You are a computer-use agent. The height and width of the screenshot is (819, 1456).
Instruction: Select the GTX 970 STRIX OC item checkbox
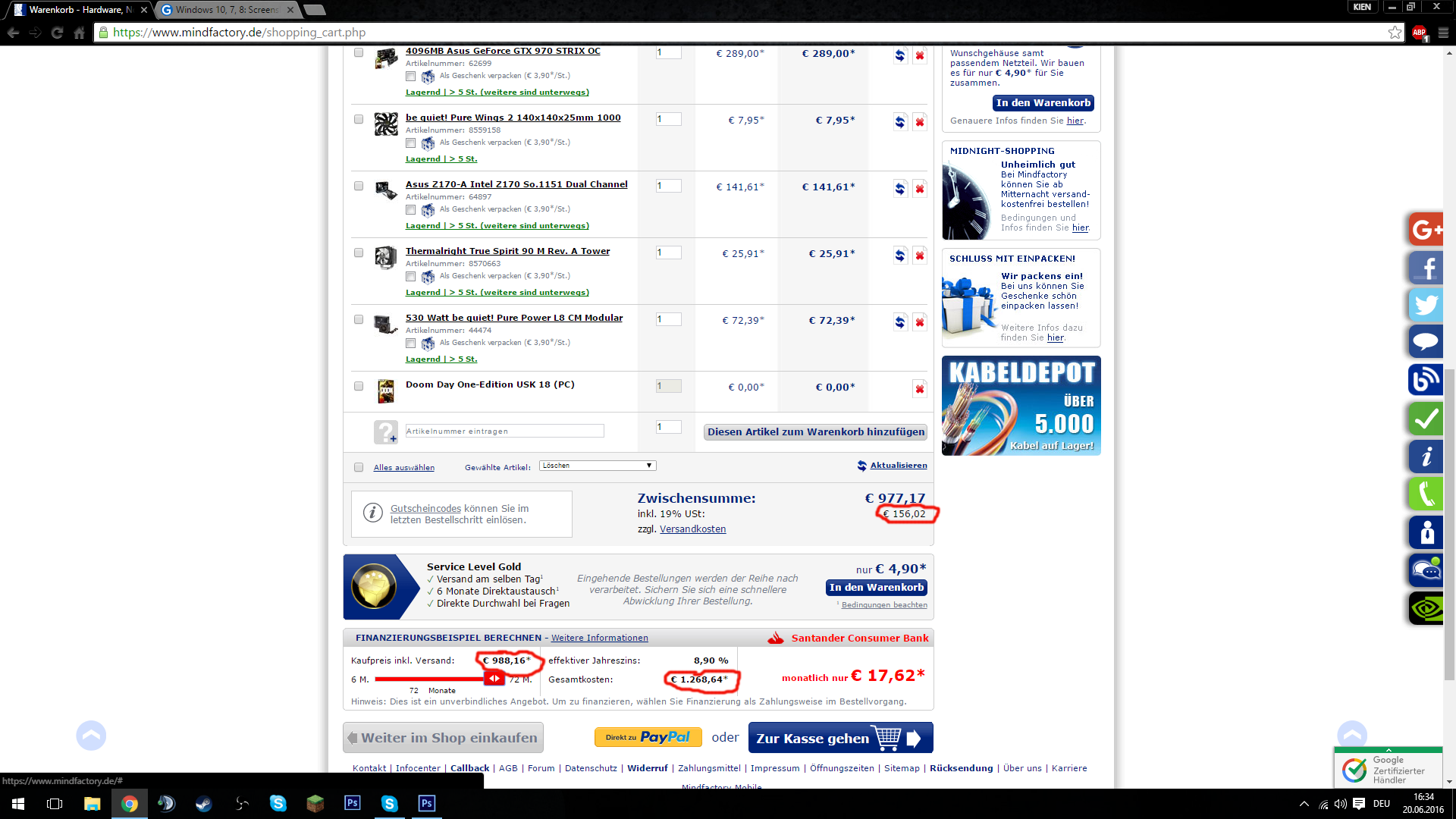(x=359, y=52)
